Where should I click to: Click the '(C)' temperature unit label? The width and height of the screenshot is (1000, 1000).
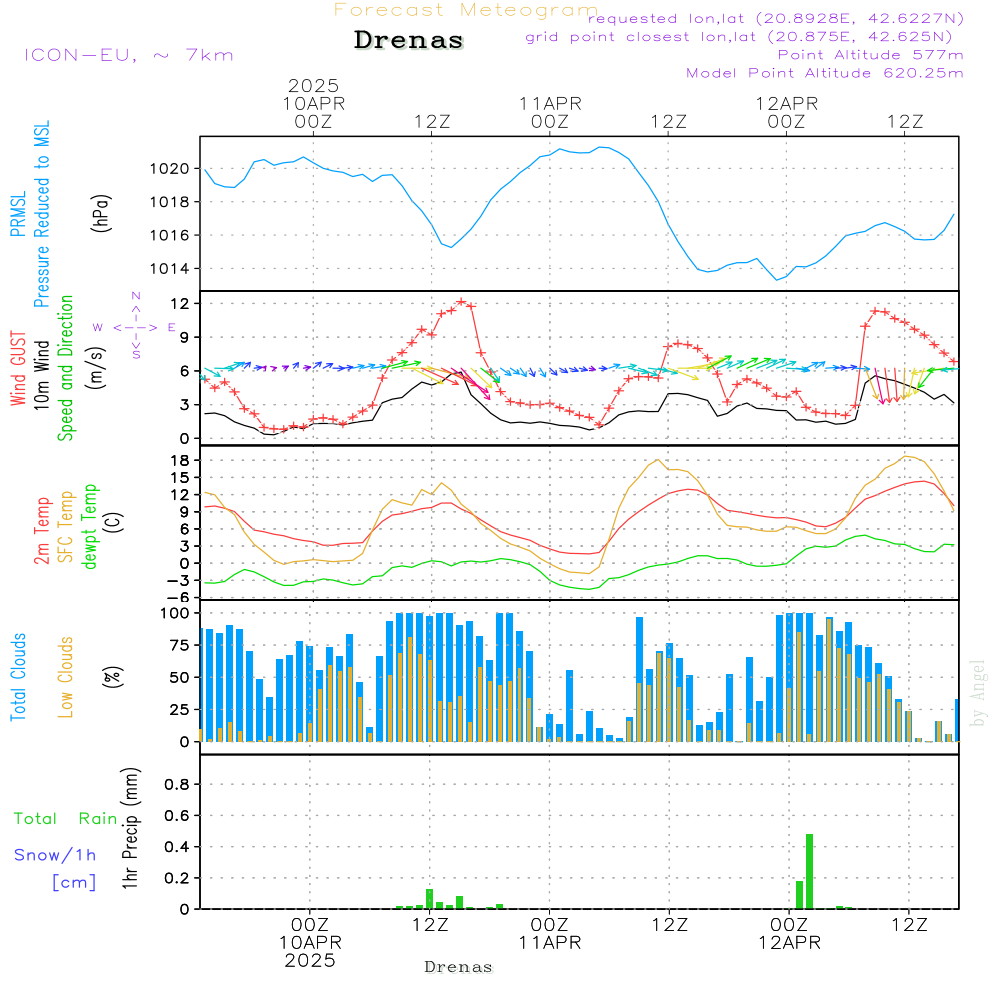pyautogui.click(x=114, y=522)
